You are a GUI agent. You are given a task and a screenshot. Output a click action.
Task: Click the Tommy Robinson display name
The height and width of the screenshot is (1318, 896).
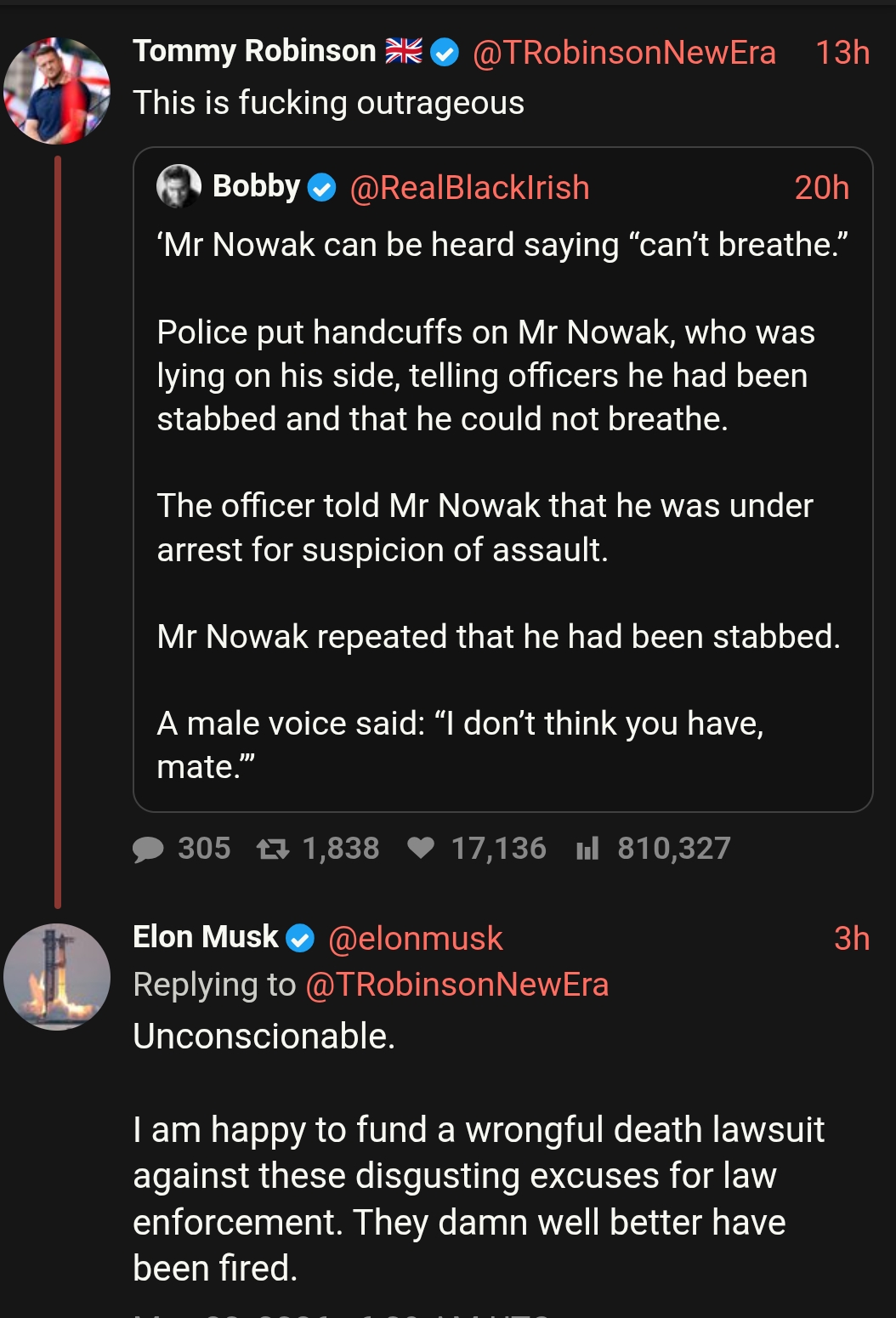(x=254, y=52)
